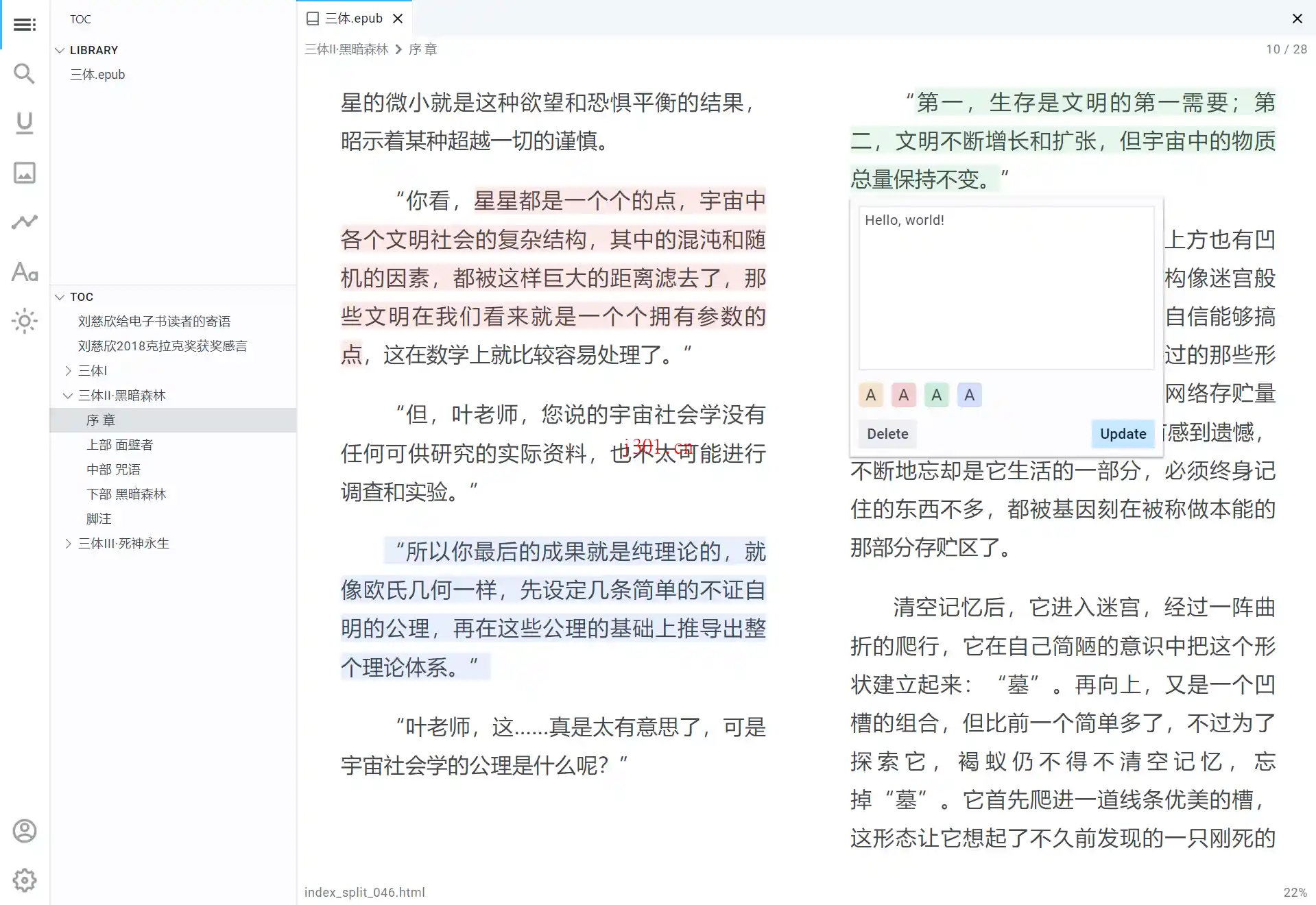Collapse the 三体II·黑暗森林 chapter tree
Image resolution: width=1316 pixels, height=905 pixels.
(x=68, y=396)
